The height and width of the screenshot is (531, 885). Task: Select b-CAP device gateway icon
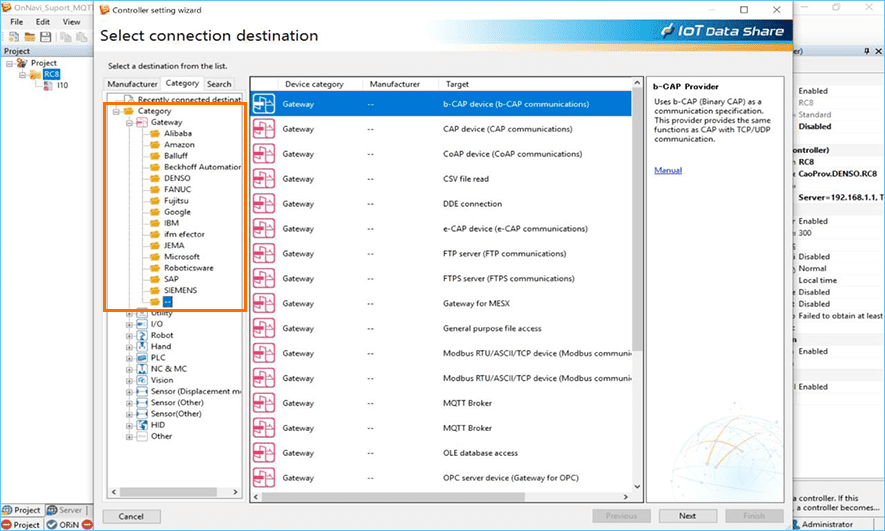pyautogui.click(x=264, y=104)
